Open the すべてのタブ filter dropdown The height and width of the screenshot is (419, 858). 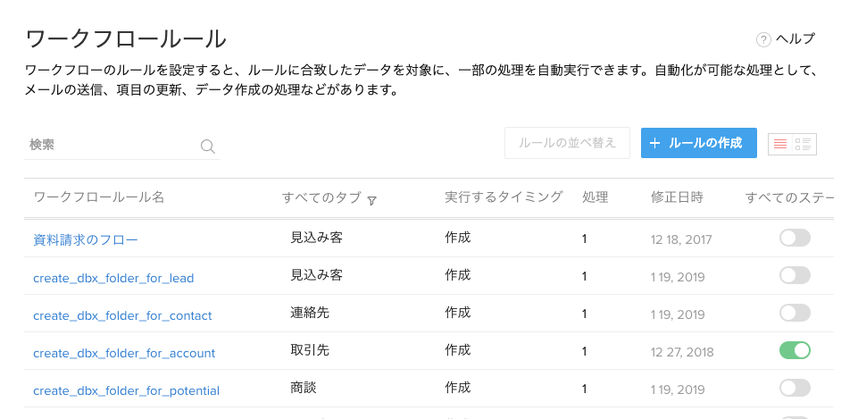point(371,200)
